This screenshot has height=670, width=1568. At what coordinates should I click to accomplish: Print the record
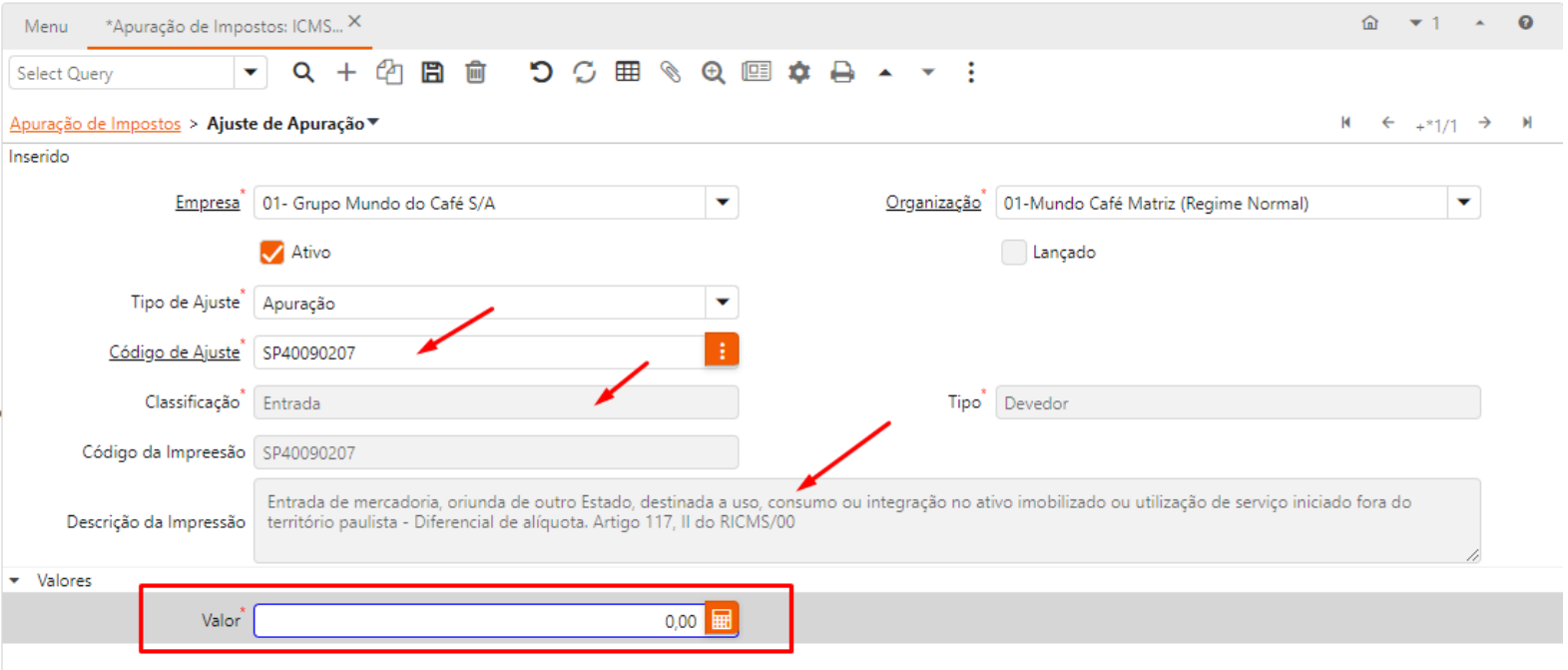(842, 72)
